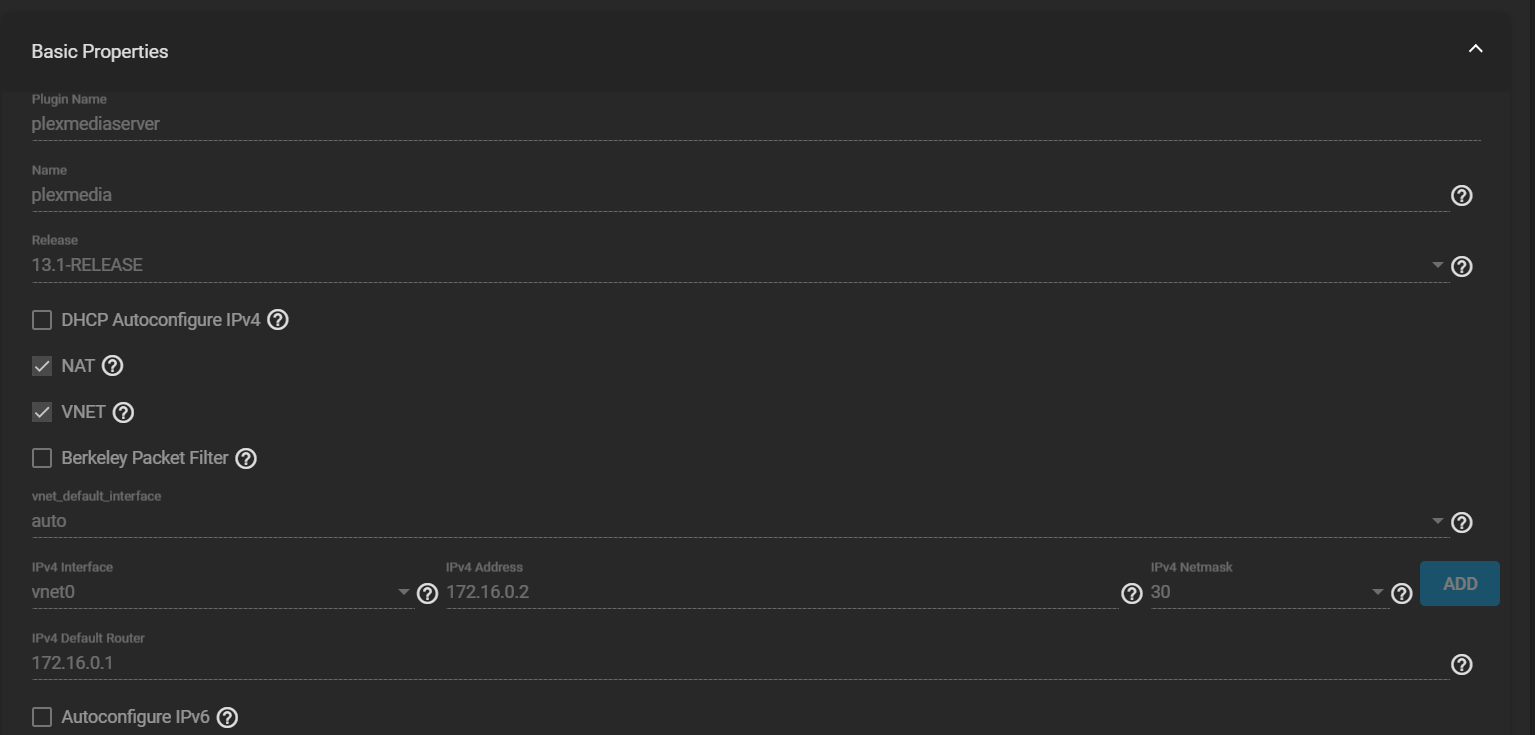The image size is (1535, 735).
Task: Open help tooltip for Name field
Action: pyautogui.click(x=1461, y=196)
